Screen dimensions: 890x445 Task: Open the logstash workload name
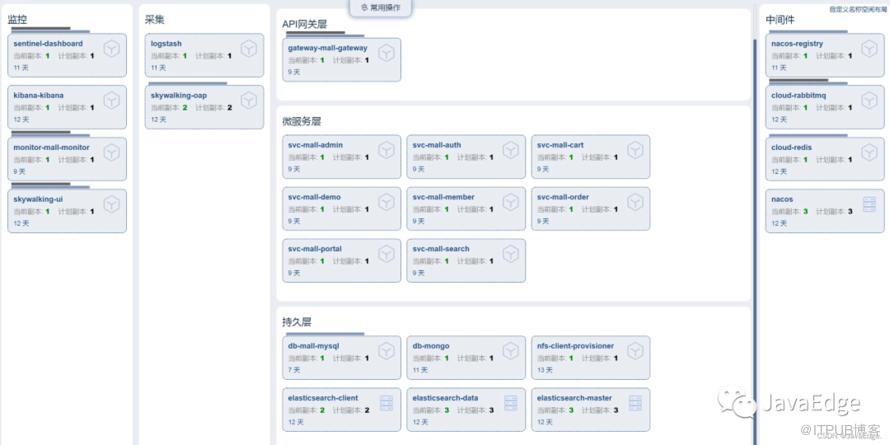[166, 44]
